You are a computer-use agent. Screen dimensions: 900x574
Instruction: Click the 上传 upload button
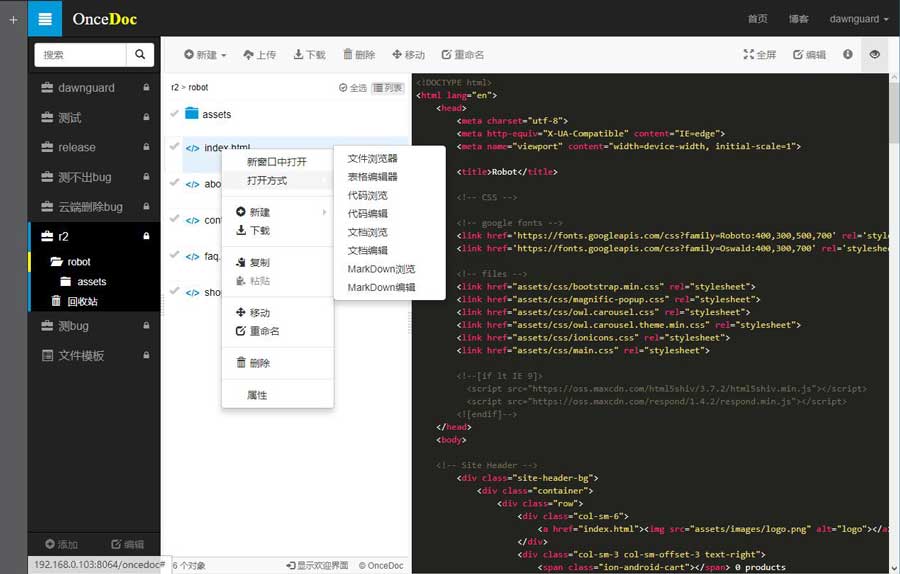point(259,55)
